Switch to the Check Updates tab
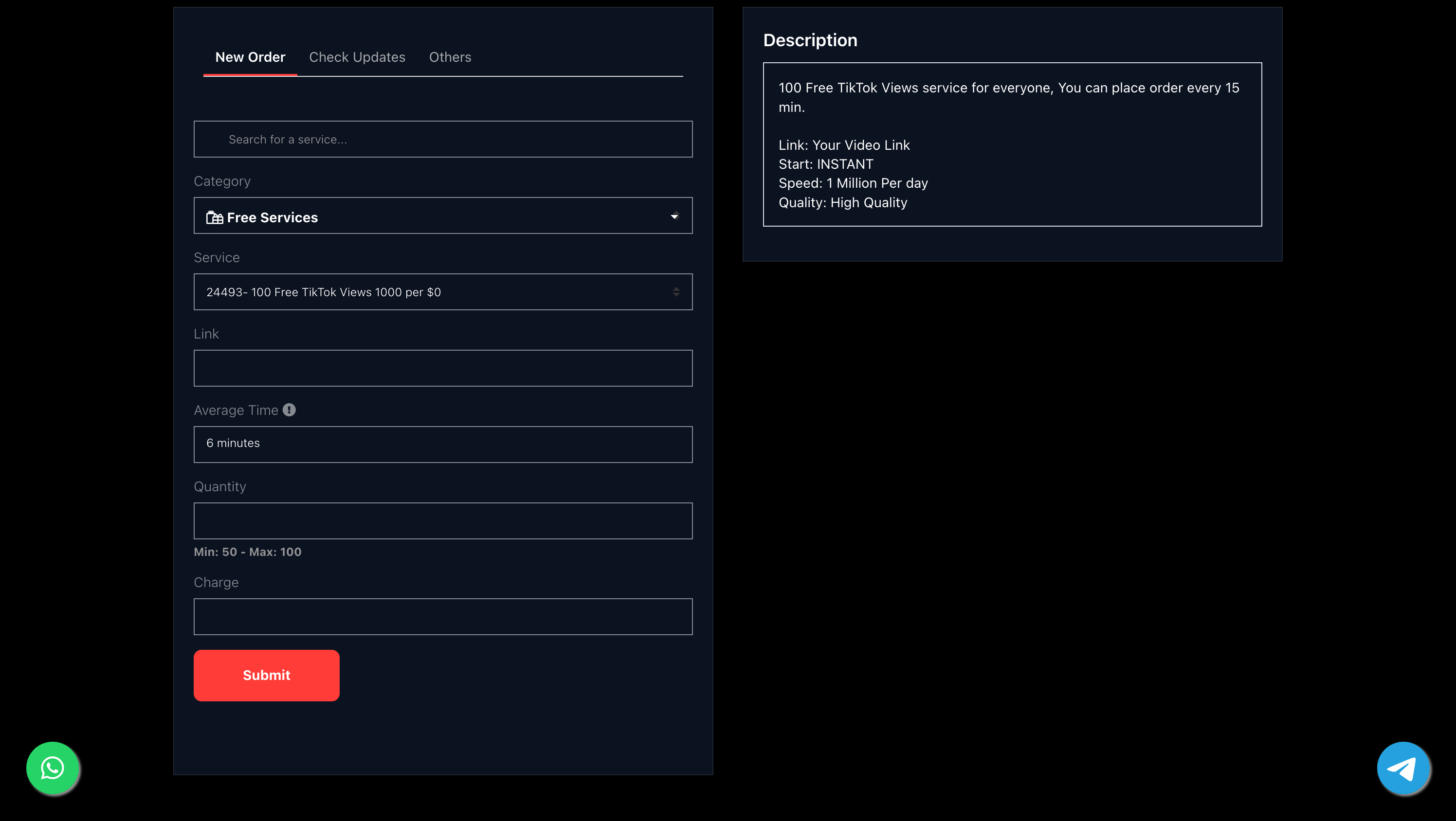The image size is (1456, 821). (x=357, y=57)
